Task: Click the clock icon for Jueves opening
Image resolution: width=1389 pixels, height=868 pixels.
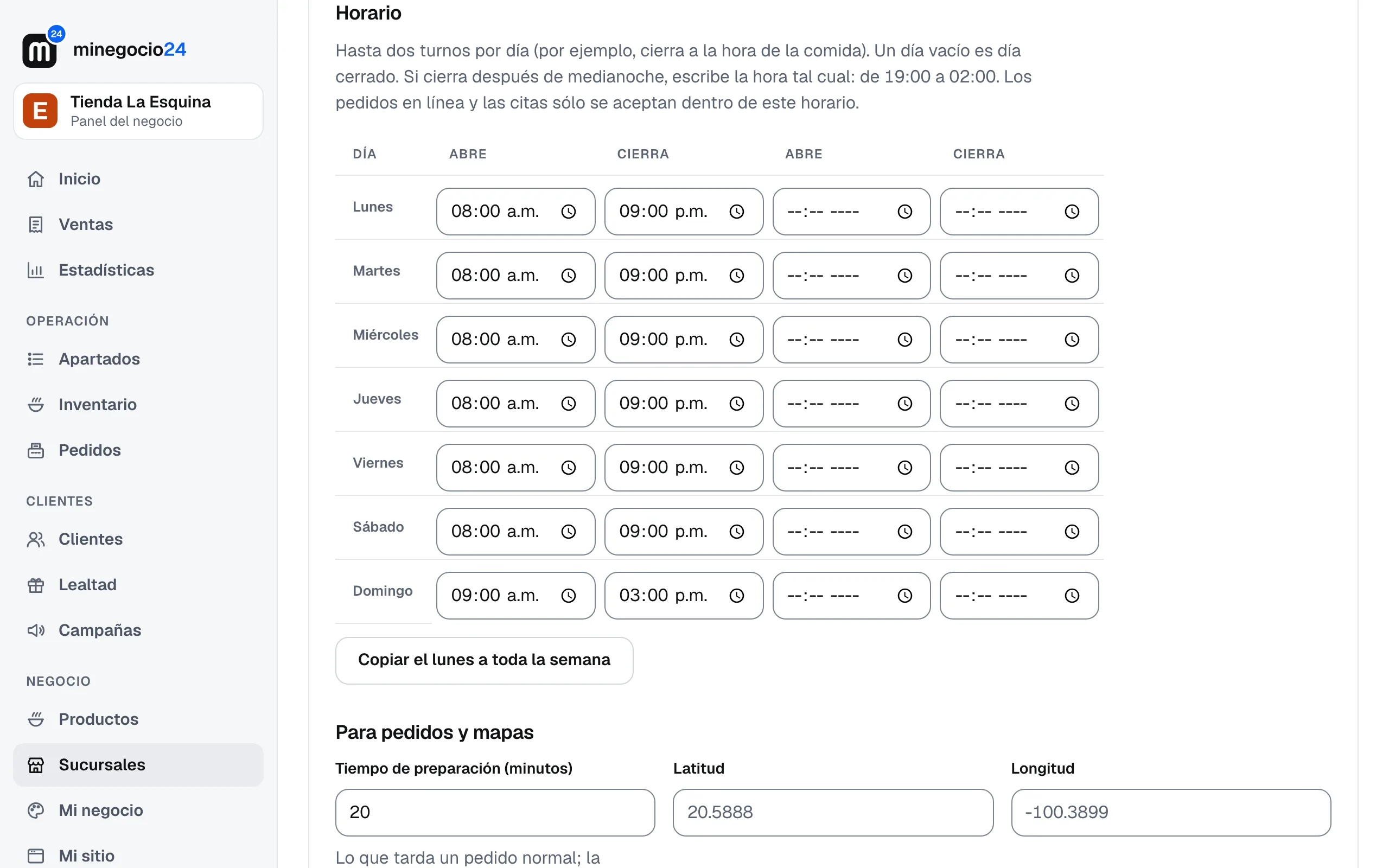Action: point(568,404)
